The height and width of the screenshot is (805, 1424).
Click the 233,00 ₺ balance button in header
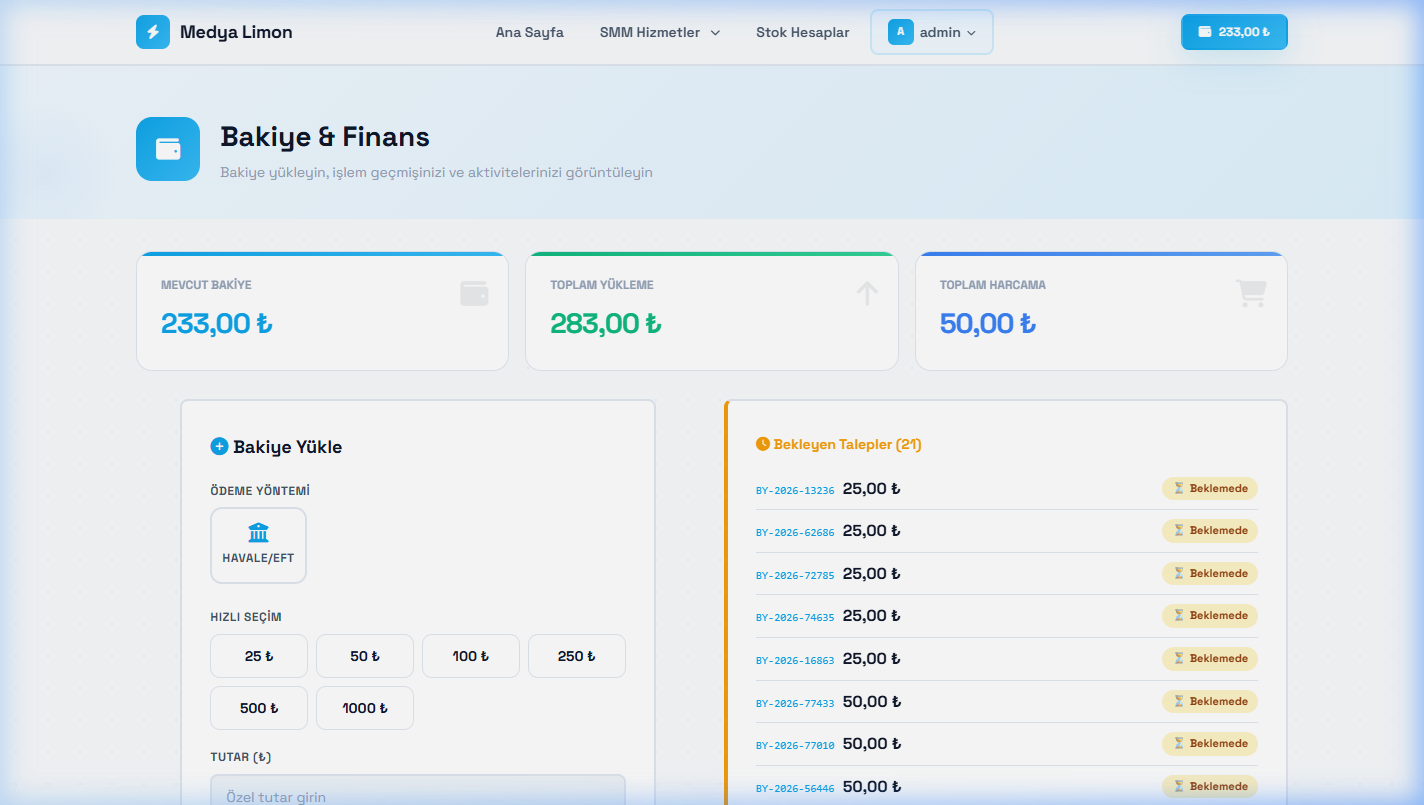coord(1233,32)
